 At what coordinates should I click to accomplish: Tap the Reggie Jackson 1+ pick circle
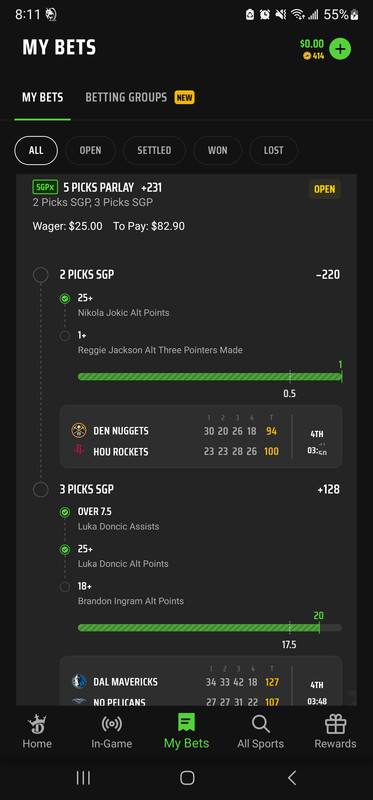tap(65, 336)
